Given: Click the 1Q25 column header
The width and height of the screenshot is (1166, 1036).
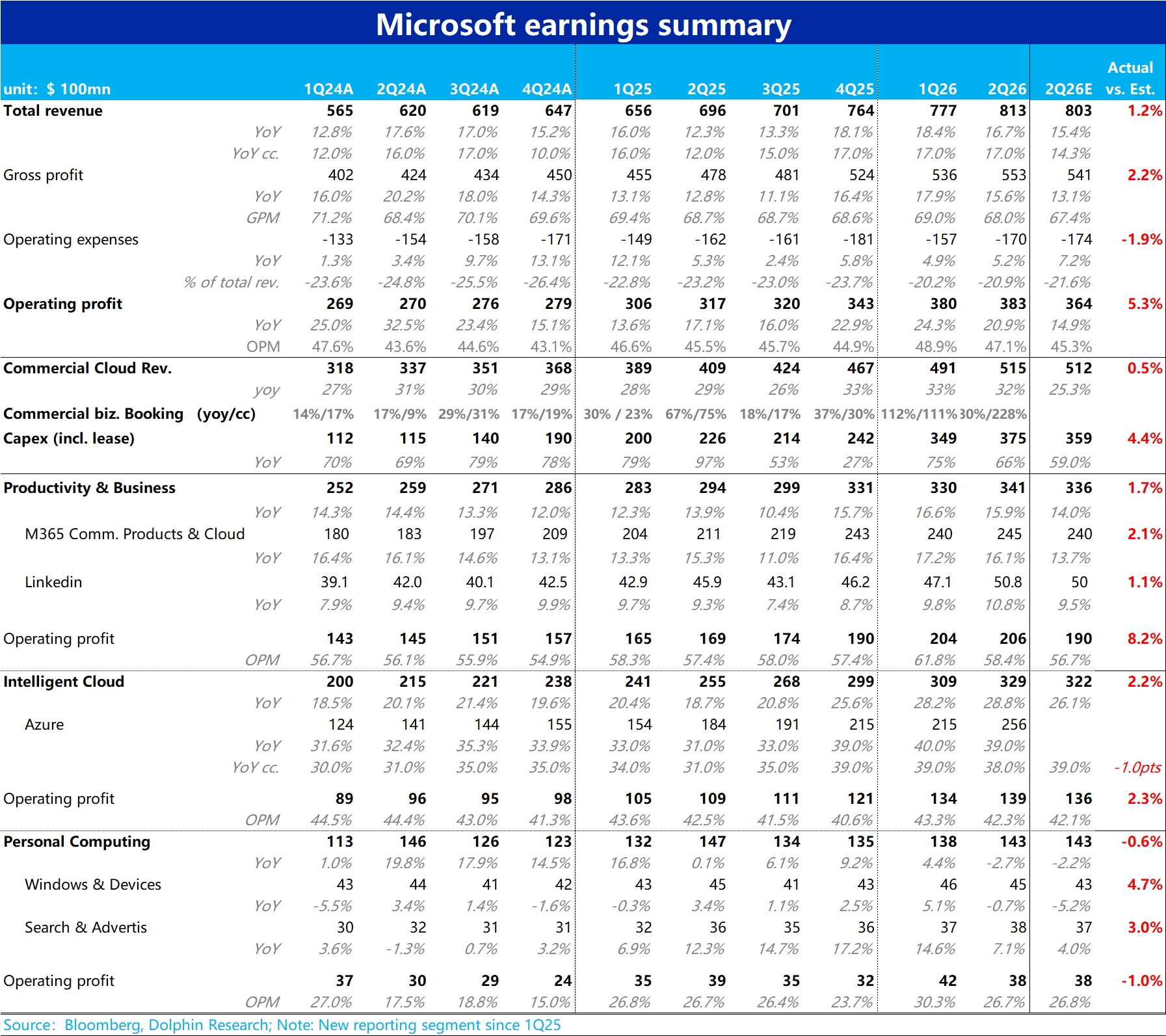Looking at the screenshot, I should coord(633,89).
